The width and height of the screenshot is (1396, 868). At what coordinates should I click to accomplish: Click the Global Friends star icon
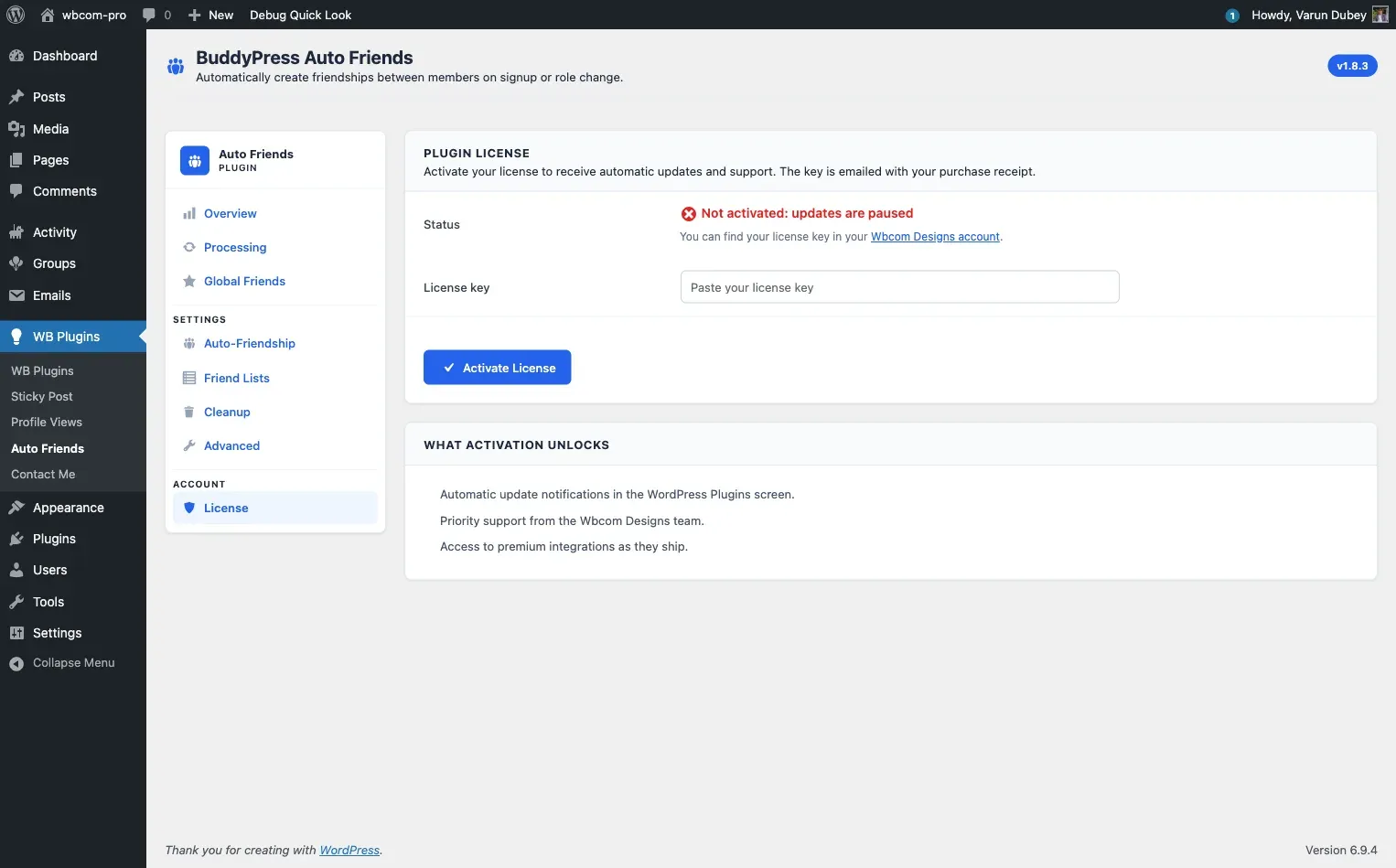click(x=189, y=282)
